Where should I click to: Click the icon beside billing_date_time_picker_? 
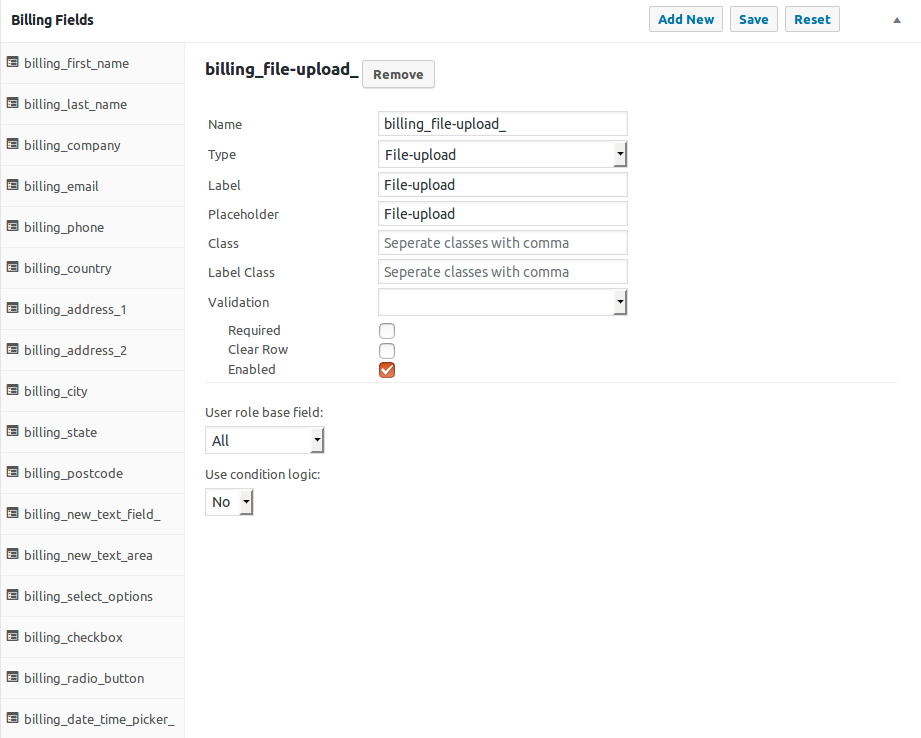pyautogui.click(x=12, y=718)
